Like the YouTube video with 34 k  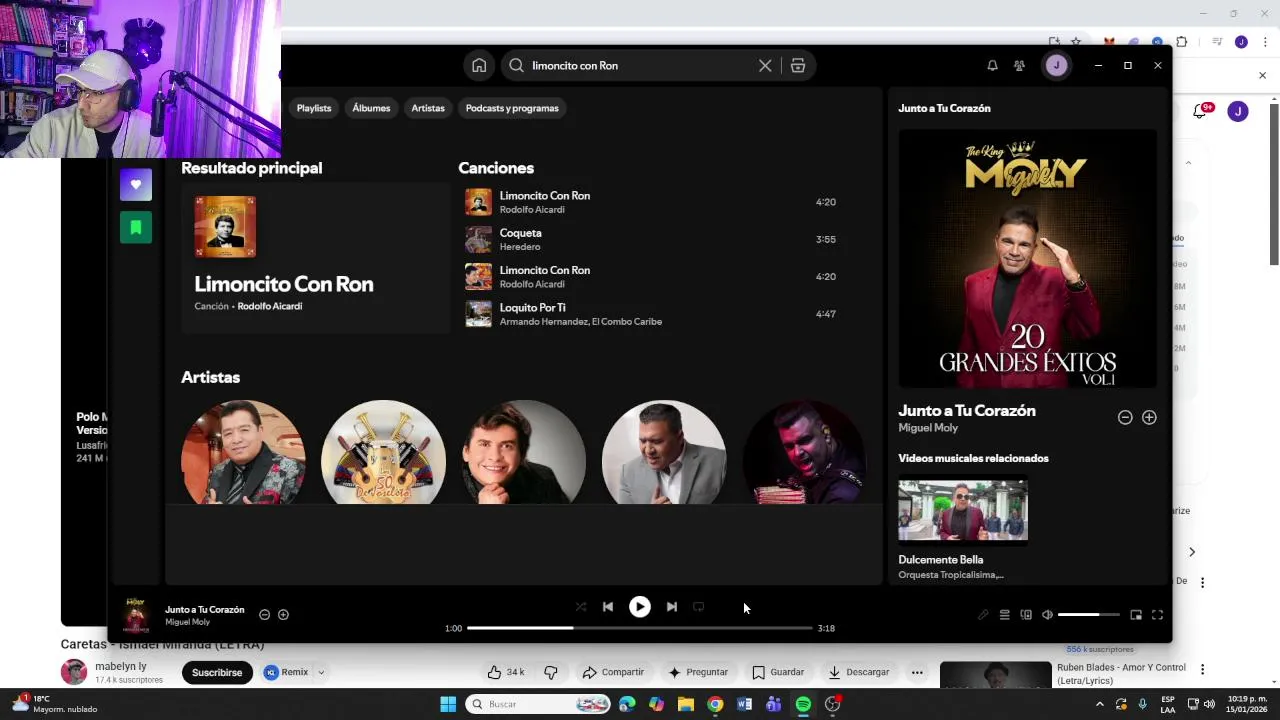tap(506, 673)
